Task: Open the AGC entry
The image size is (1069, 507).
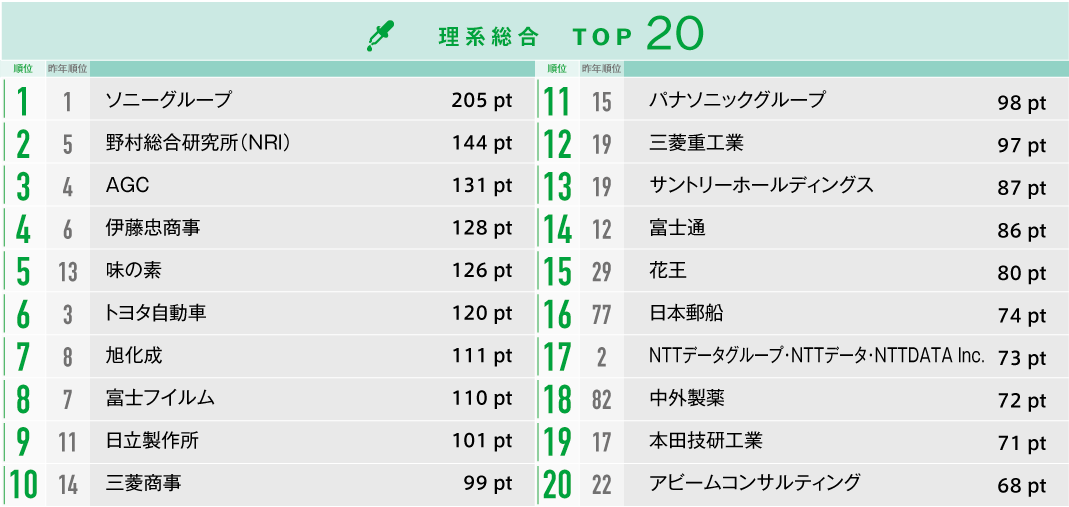Action: pos(127,186)
